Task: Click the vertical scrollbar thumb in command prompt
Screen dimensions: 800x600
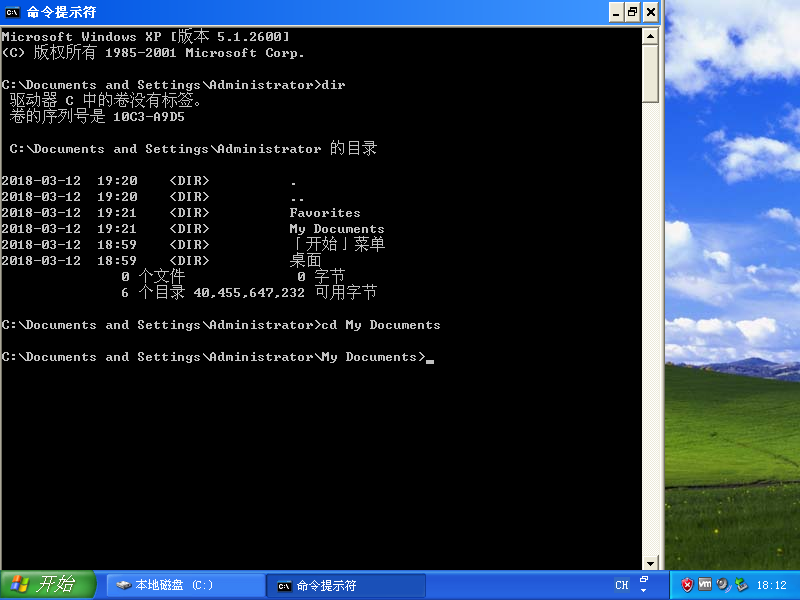Action: click(x=650, y=74)
